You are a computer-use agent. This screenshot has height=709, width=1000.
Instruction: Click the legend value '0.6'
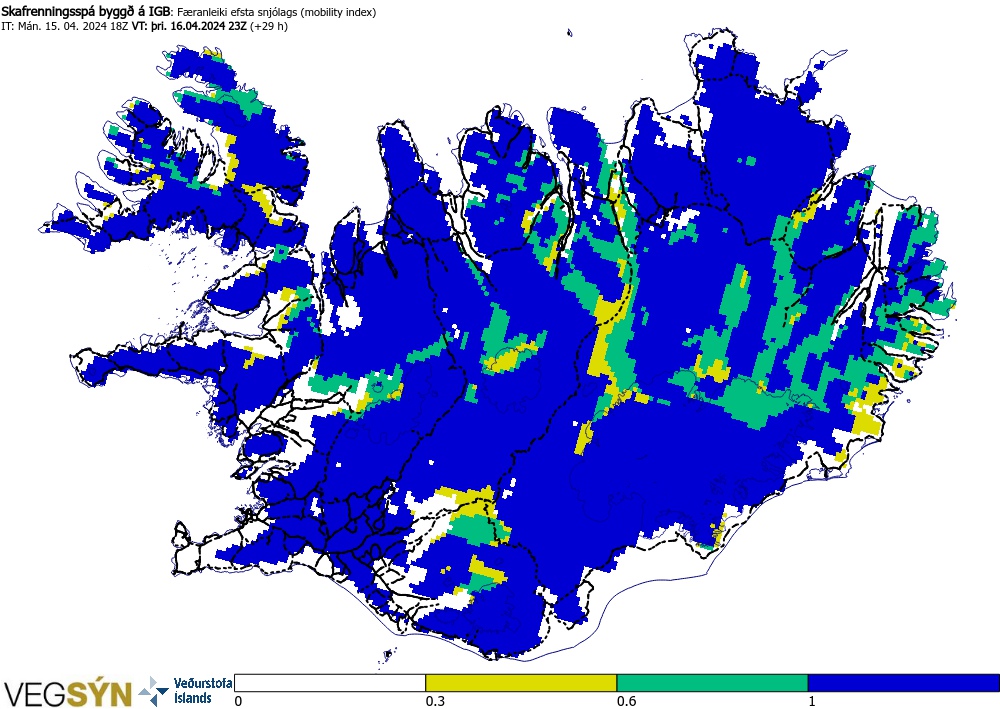coord(626,701)
